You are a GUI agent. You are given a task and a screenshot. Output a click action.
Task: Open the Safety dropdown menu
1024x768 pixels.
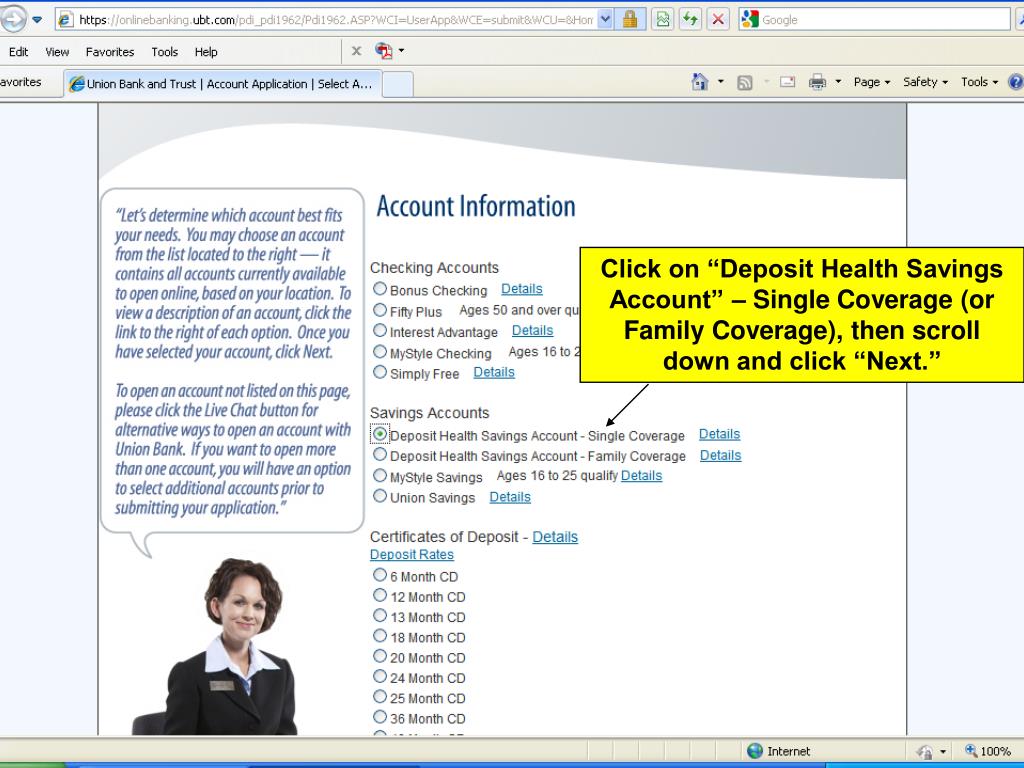click(x=924, y=82)
